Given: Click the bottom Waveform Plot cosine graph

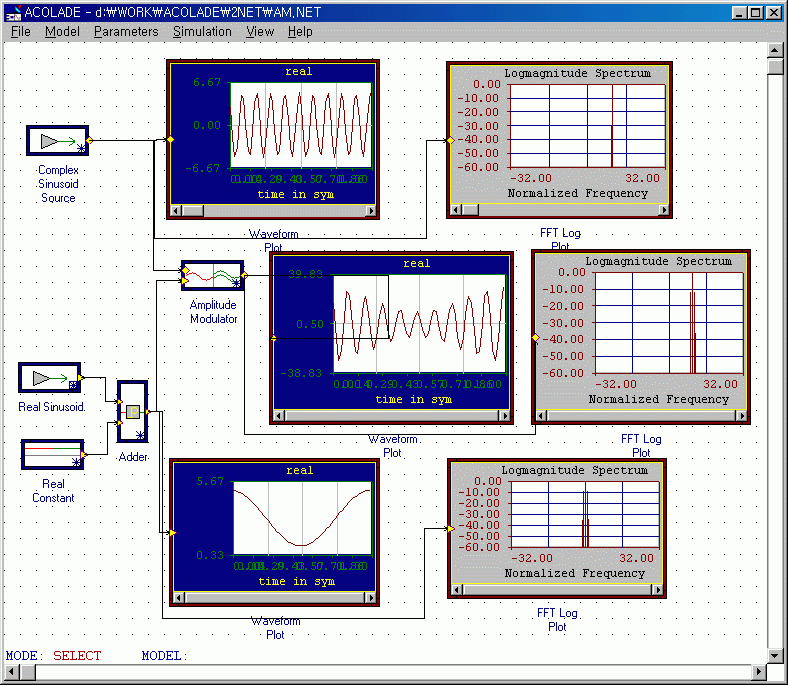Looking at the screenshot, I should pos(303,518).
